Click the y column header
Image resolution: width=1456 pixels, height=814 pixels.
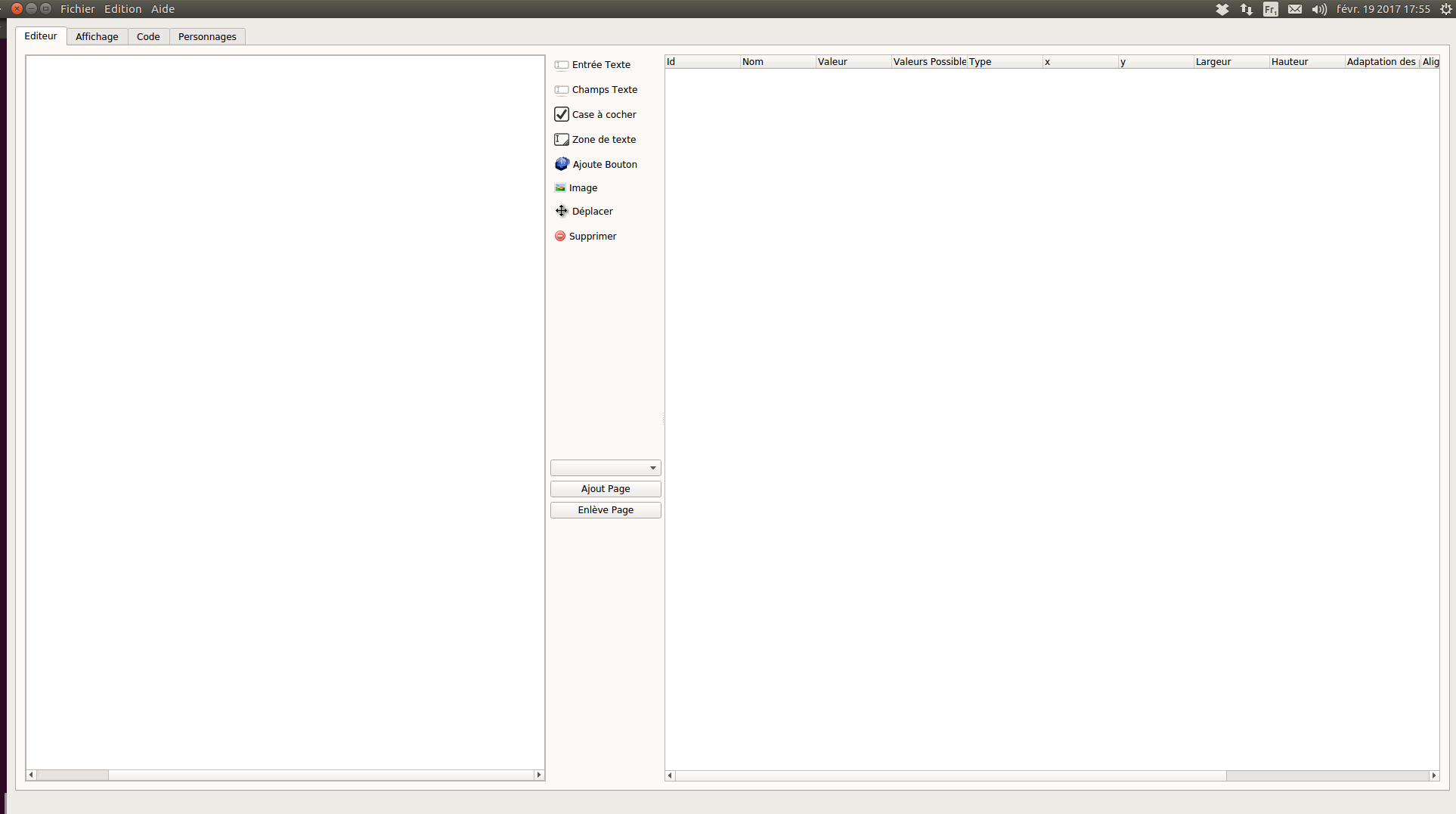[x=1156, y=62]
